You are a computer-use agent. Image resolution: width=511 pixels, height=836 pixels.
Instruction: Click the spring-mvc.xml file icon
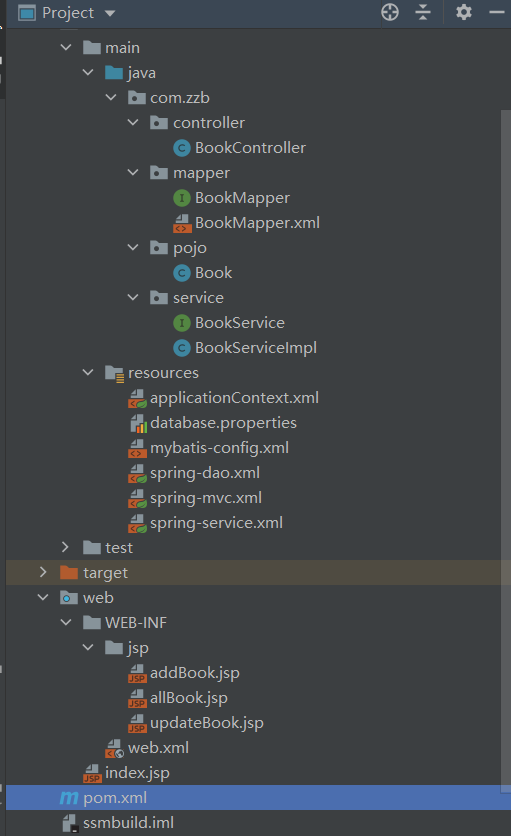point(137,498)
